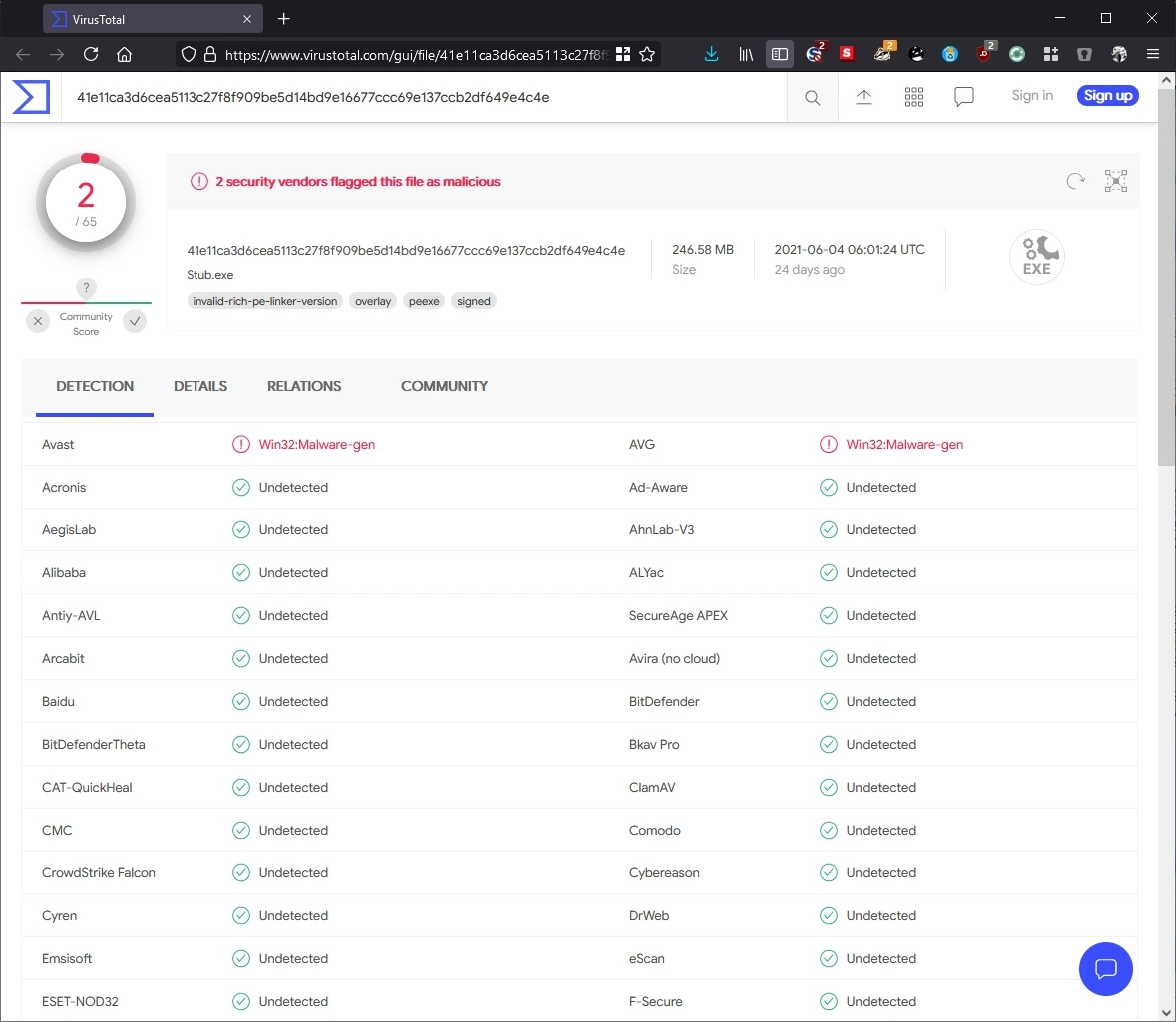1176x1022 pixels.
Task: Switch to the COMMUNITY tab
Action: click(x=444, y=386)
